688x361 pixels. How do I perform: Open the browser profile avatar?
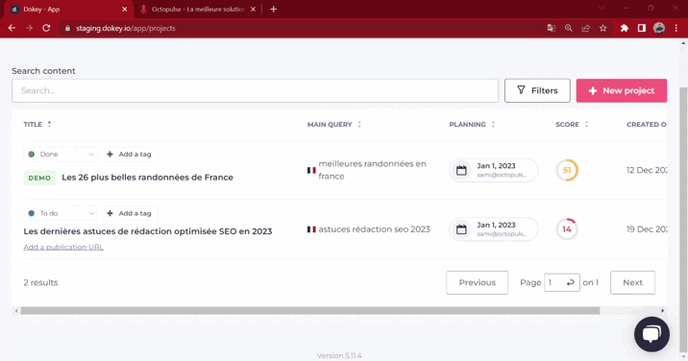(659, 28)
